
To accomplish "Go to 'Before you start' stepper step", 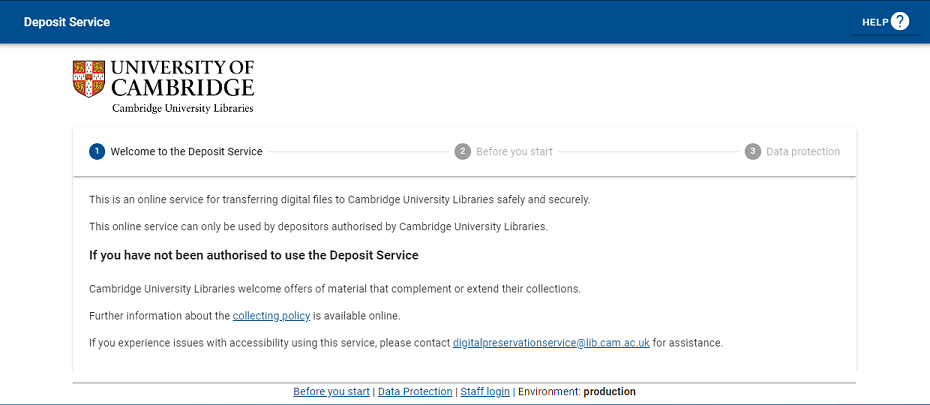I will coord(514,151).
